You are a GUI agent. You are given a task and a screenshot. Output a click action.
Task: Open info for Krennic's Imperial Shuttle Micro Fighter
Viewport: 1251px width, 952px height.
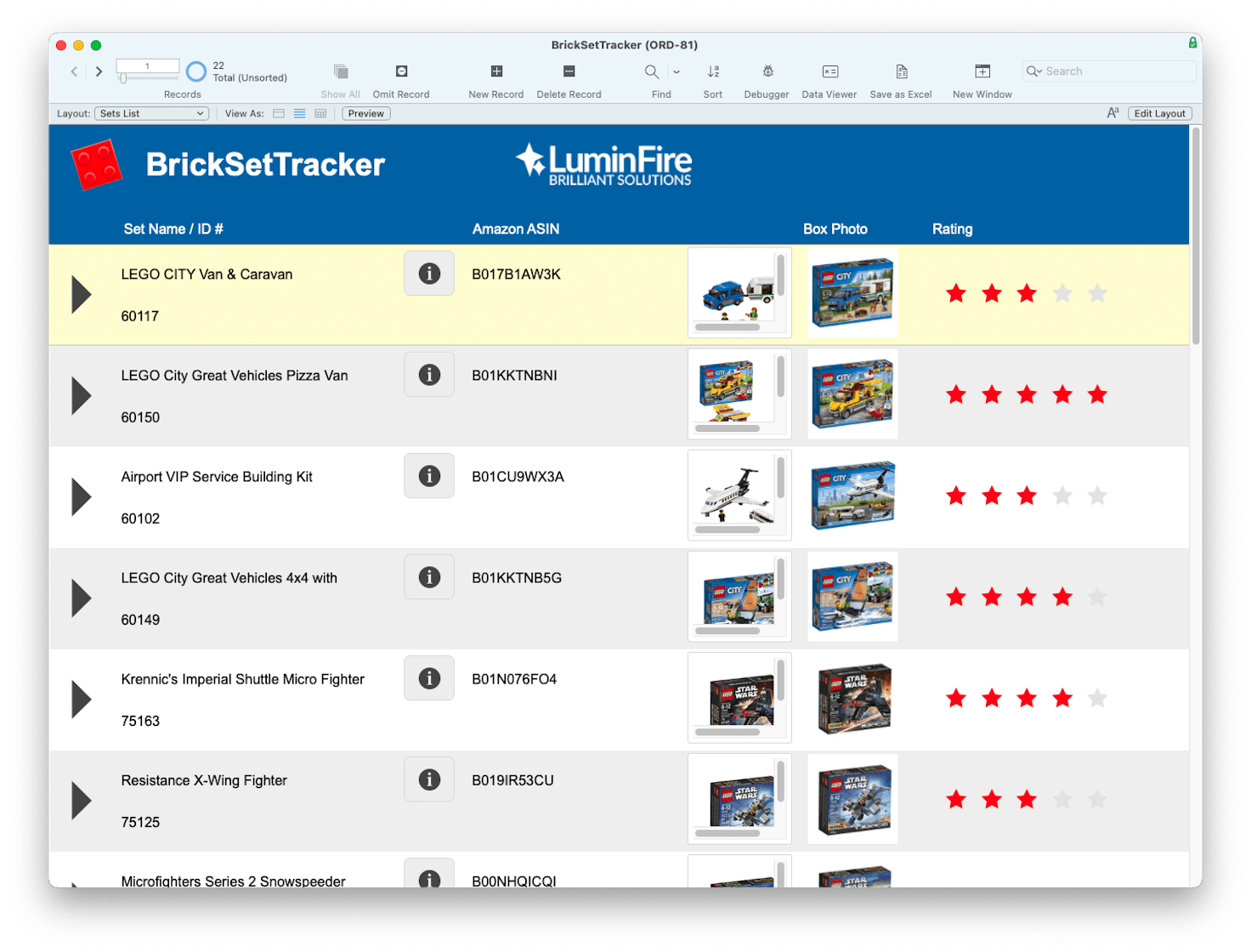(x=429, y=677)
